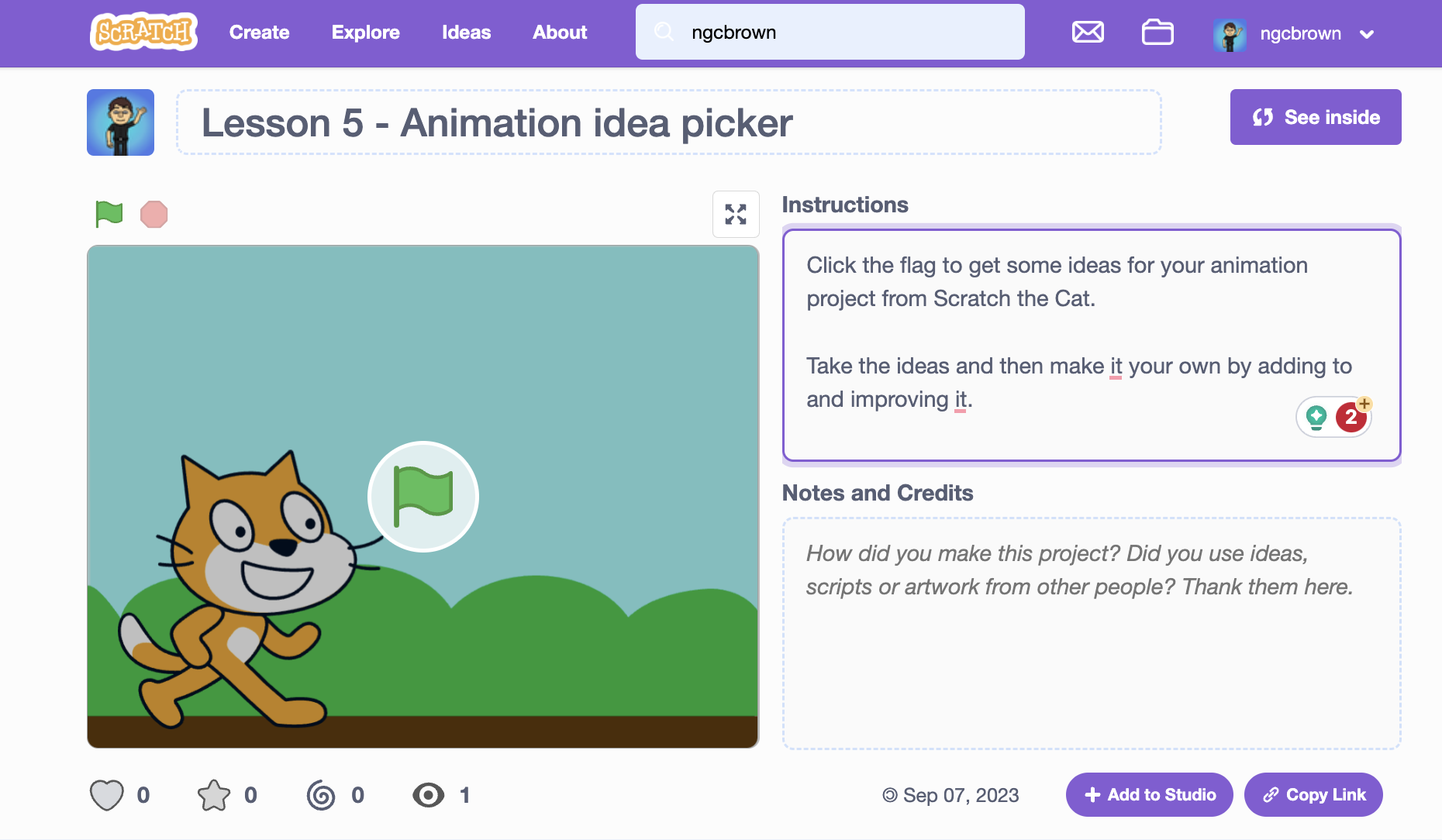The height and width of the screenshot is (840, 1442).
Task: Favorite the project with the star icon
Action: click(214, 795)
